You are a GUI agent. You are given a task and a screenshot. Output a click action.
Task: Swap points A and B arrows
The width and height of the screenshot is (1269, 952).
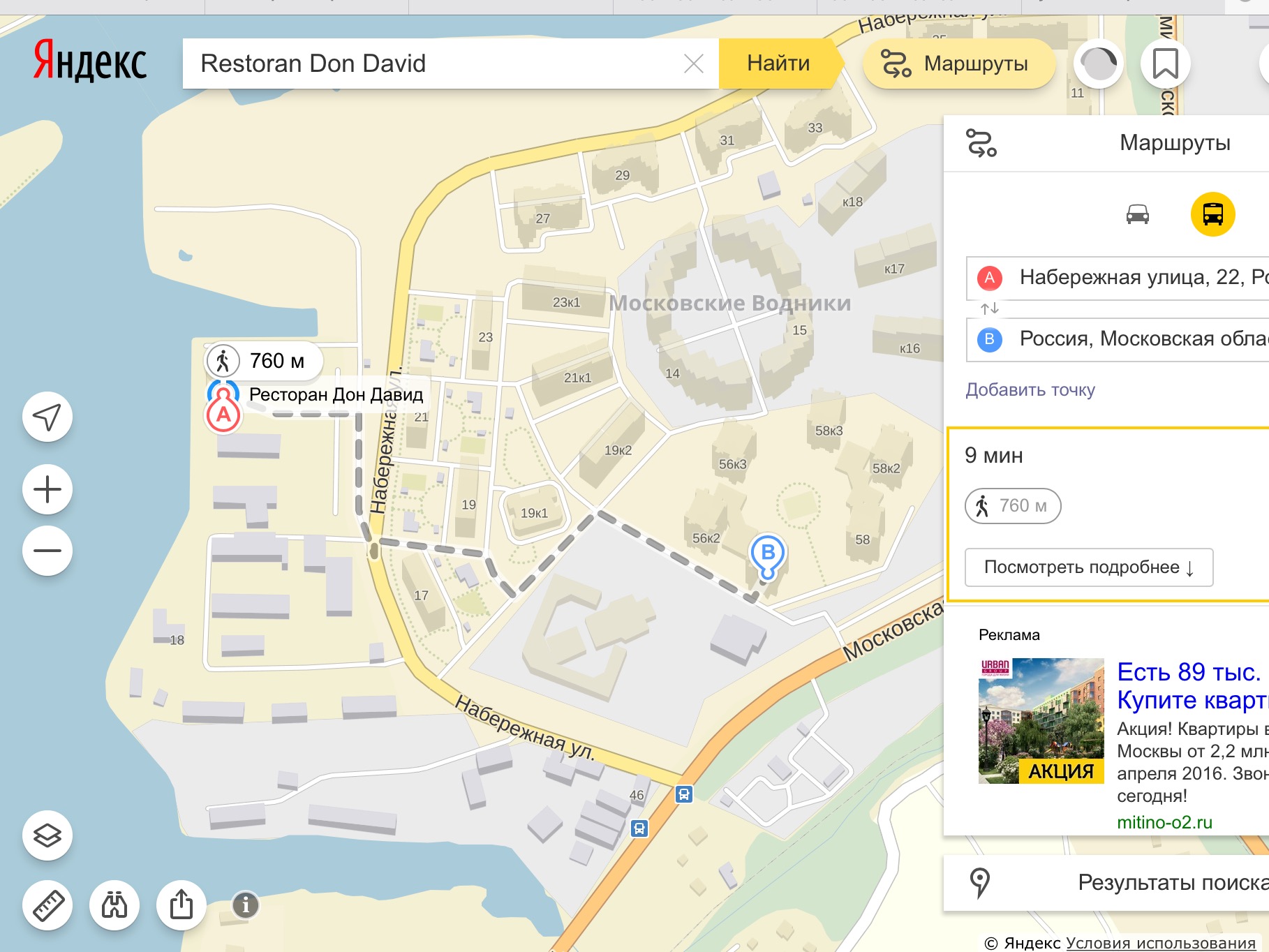coord(989,308)
